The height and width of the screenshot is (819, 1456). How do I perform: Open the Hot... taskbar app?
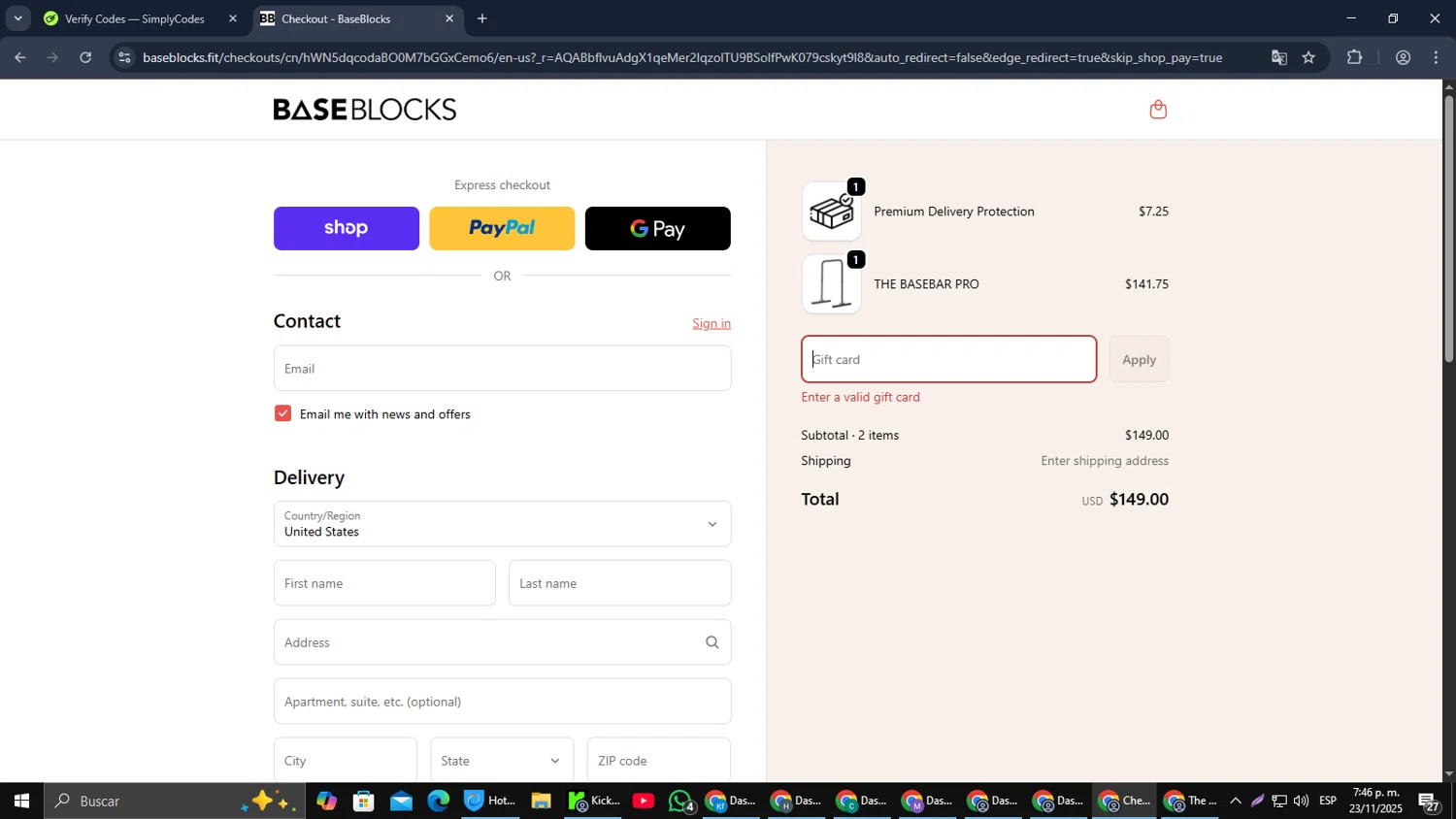490,801
